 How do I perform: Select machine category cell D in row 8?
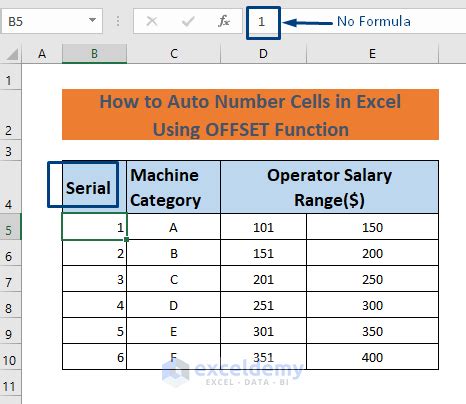[174, 305]
